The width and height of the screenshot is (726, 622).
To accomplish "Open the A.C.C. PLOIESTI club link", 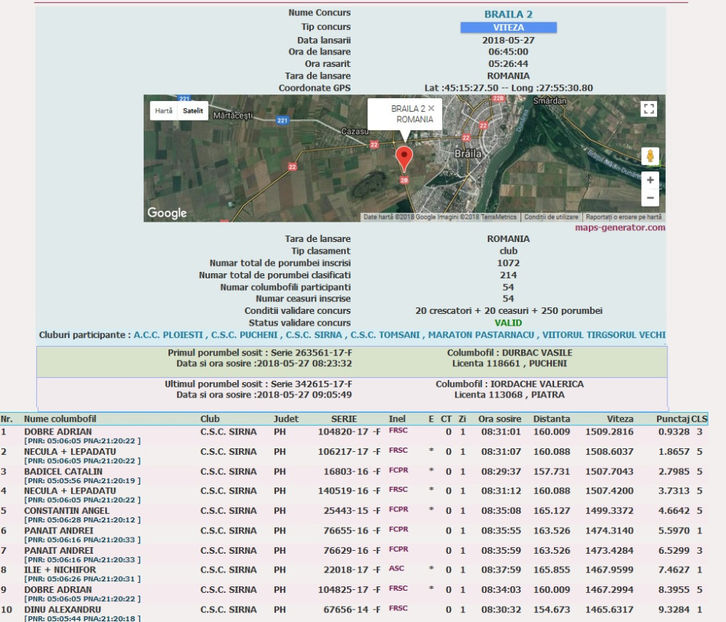I will (x=170, y=335).
